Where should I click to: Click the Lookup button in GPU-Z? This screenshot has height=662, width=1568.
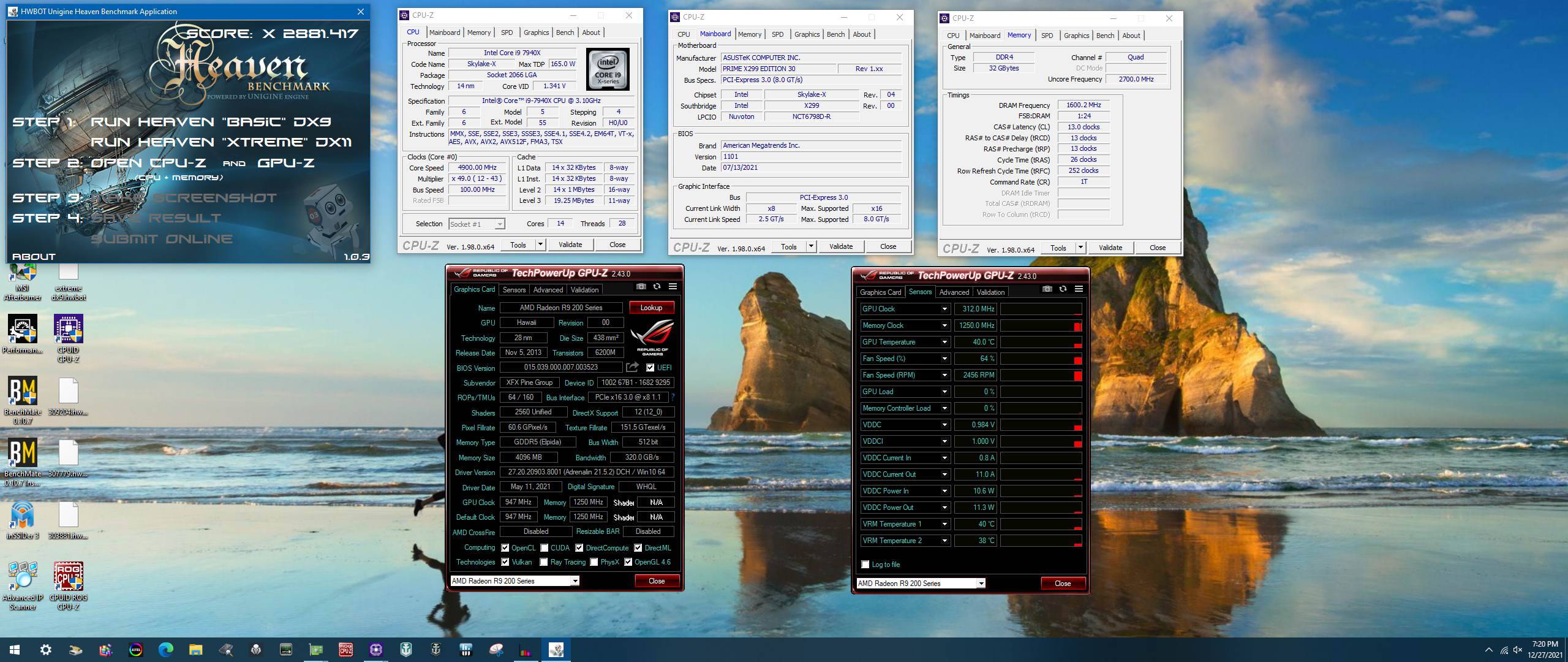(x=651, y=308)
